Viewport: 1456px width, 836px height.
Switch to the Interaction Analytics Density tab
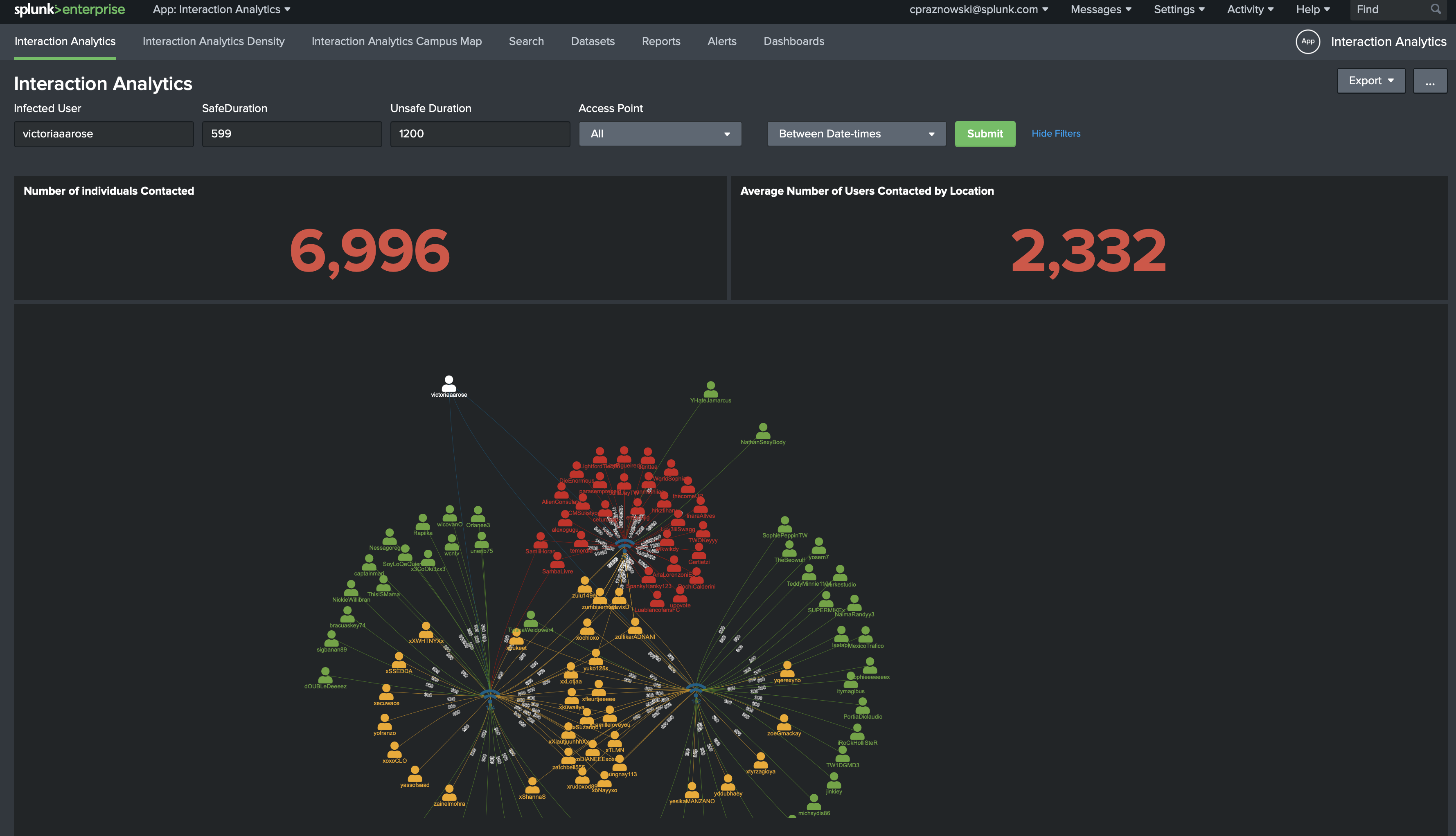[x=213, y=41]
